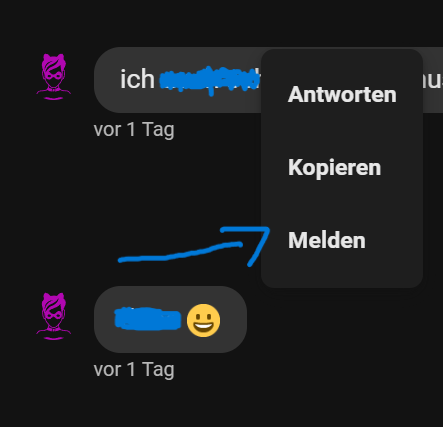Click the "vor 1 Tag" timestamp under the emoji message
Screen dimensions: 443x427
[134, 369]
